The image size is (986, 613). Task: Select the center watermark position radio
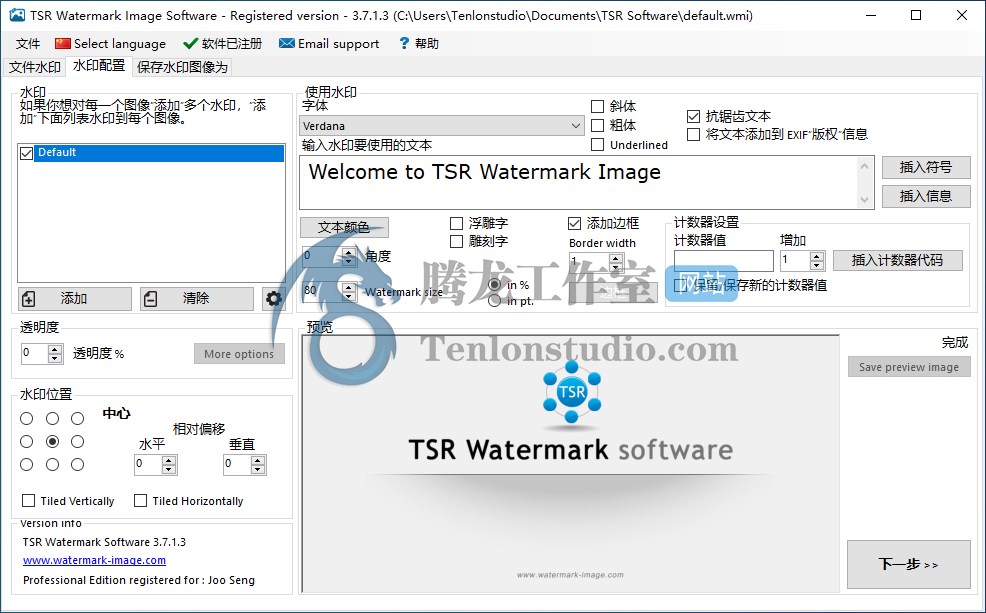[52, 441]
